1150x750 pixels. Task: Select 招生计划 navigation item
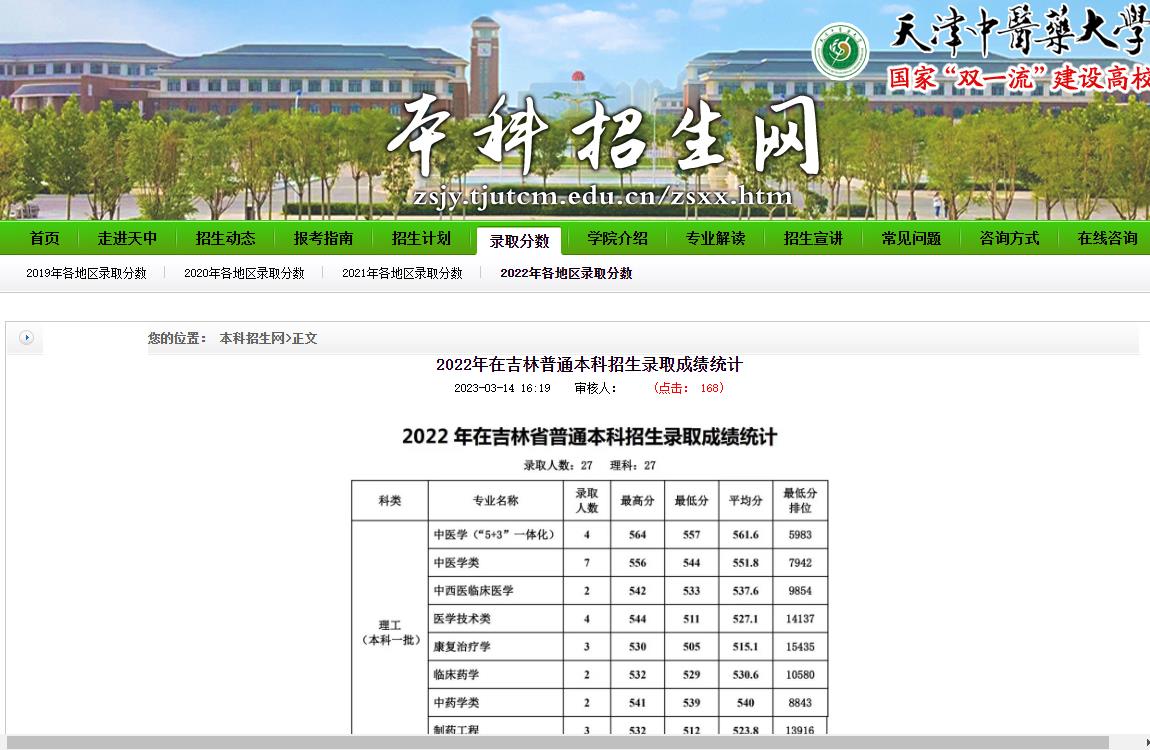[421, 238]
